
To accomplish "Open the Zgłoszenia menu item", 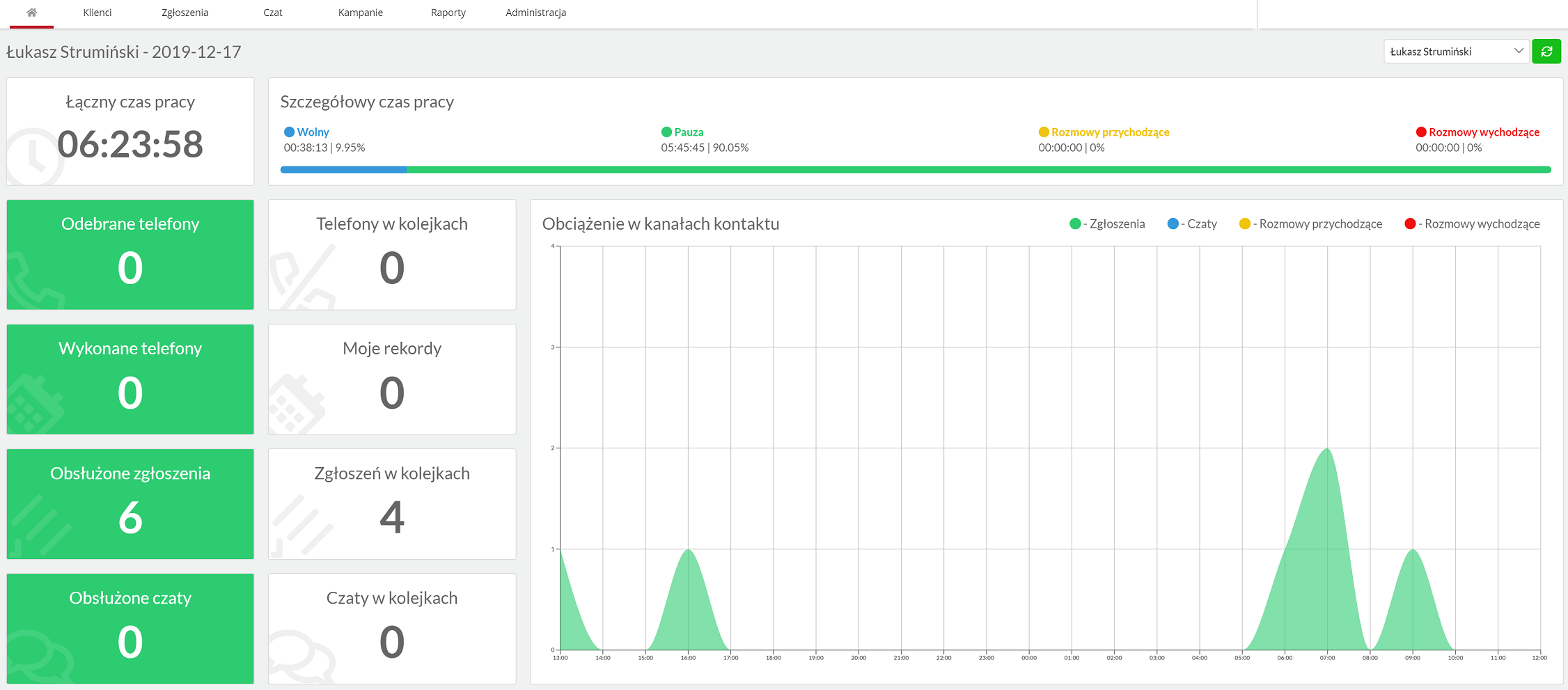I will point(185,13).
